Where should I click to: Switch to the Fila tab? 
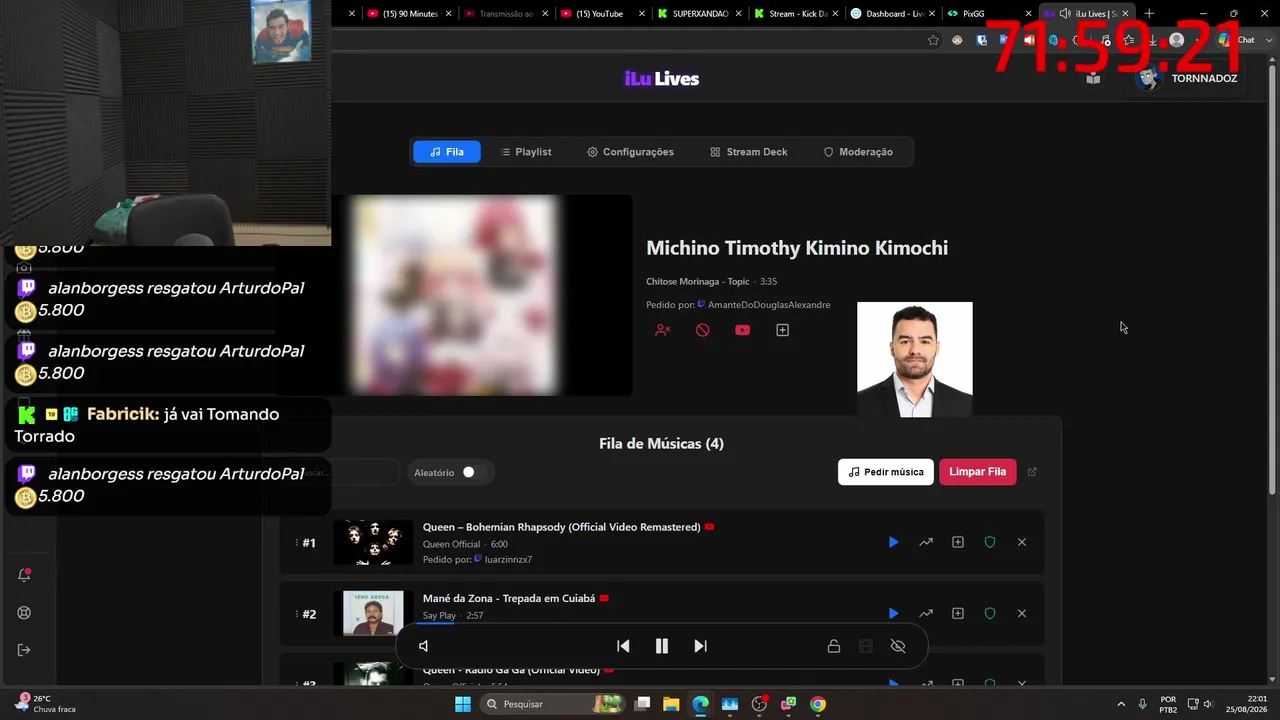[447, 152]
